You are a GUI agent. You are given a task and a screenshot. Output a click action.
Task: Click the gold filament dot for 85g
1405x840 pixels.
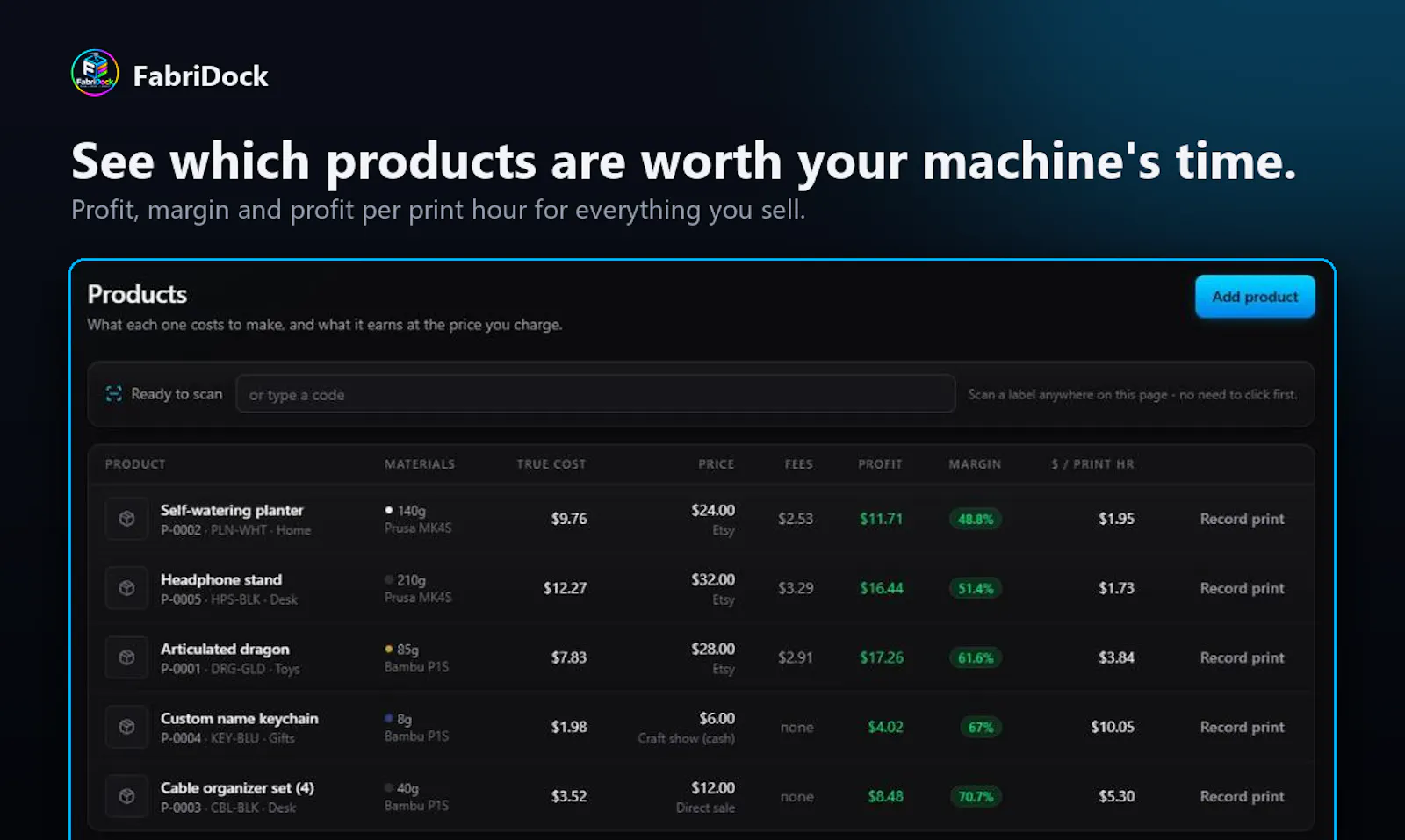click(389, 649)
